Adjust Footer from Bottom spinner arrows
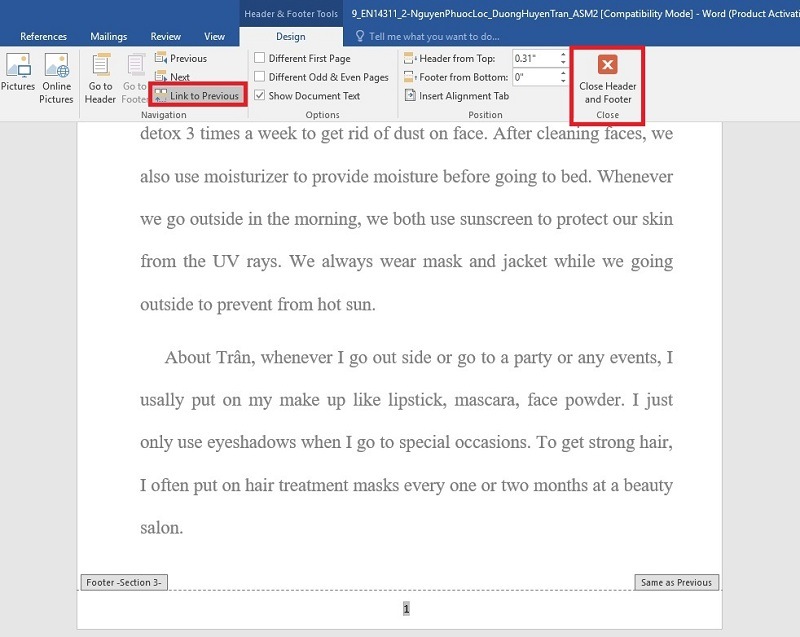This screenshot has height=637, width=800. click(x=564, y=77)
